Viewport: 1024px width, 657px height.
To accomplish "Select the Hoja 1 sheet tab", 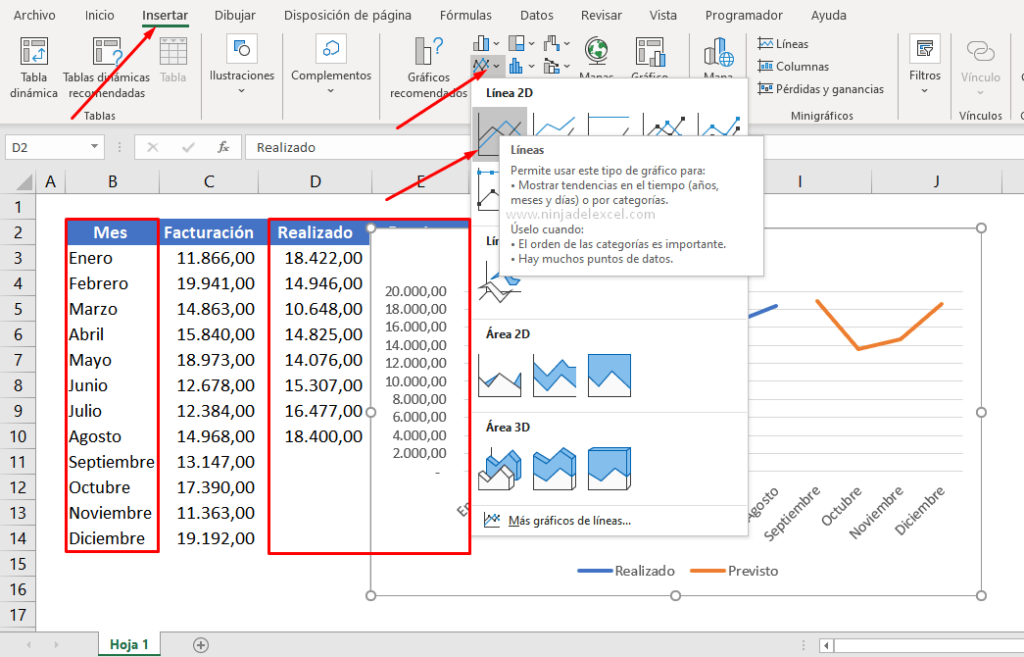I will click(x=128, y=645).
